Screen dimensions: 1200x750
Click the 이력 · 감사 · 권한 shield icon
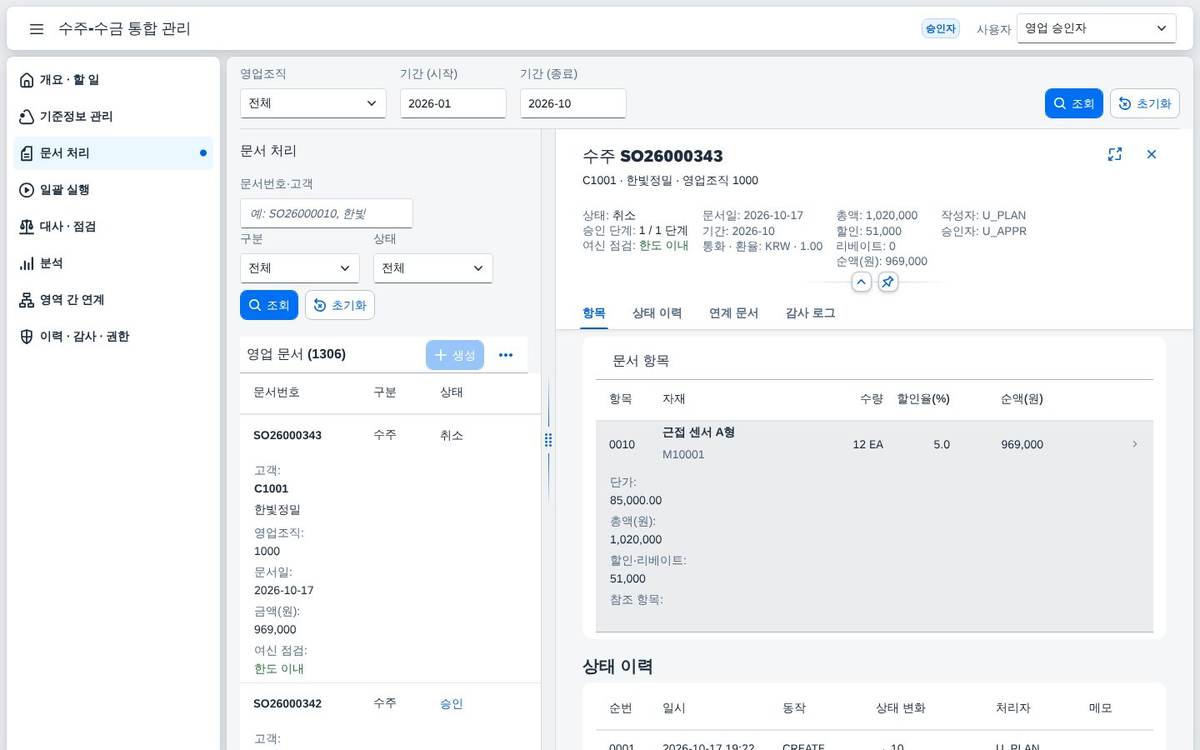[27, 337]
